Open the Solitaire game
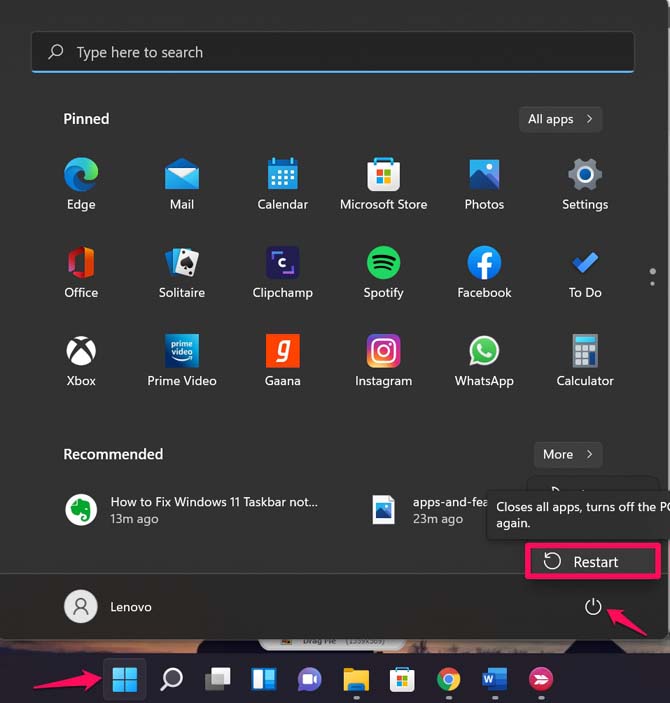Image resolution: width=670 pixels, height=703 pixels. (182, 272)
